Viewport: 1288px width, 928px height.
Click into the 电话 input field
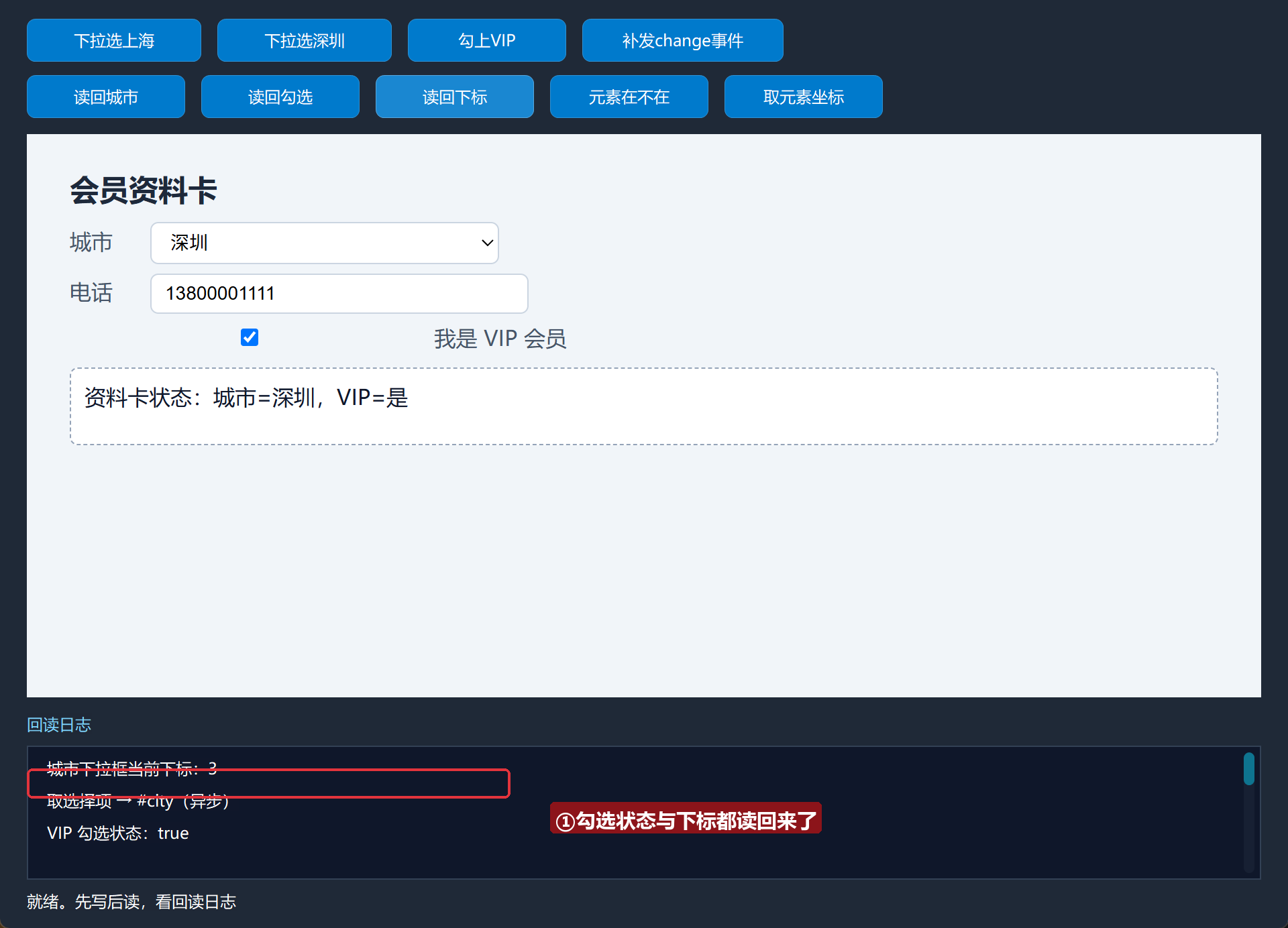(339, 294)
